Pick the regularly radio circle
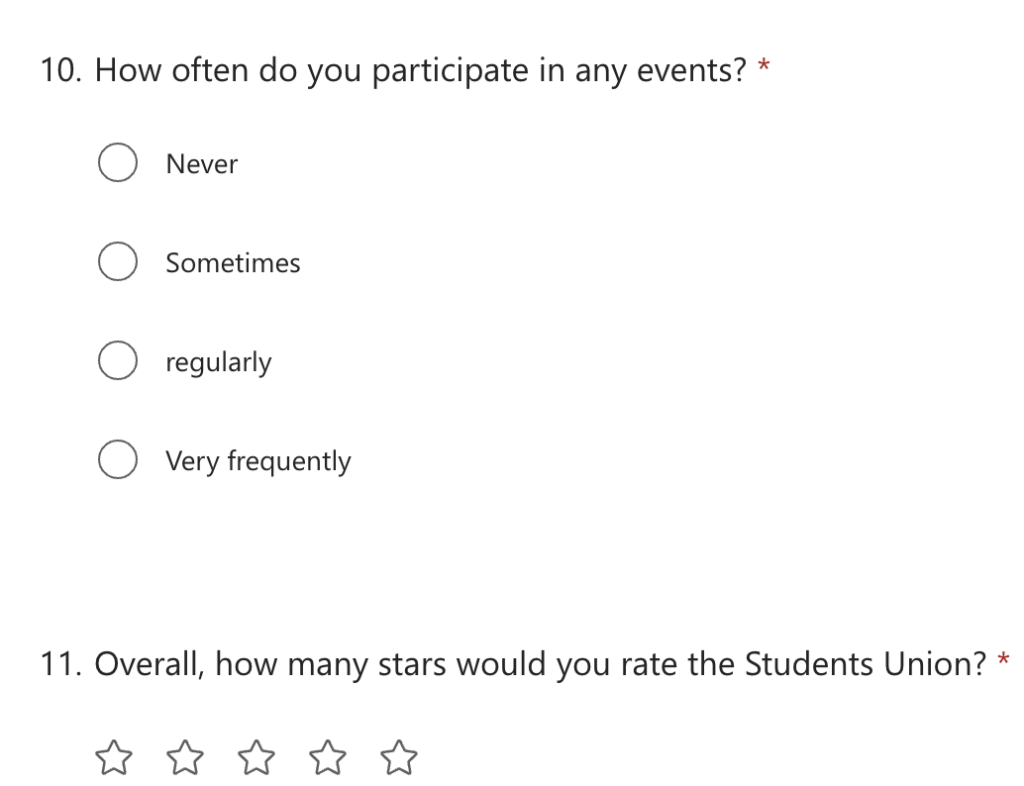 coord(118,360)
